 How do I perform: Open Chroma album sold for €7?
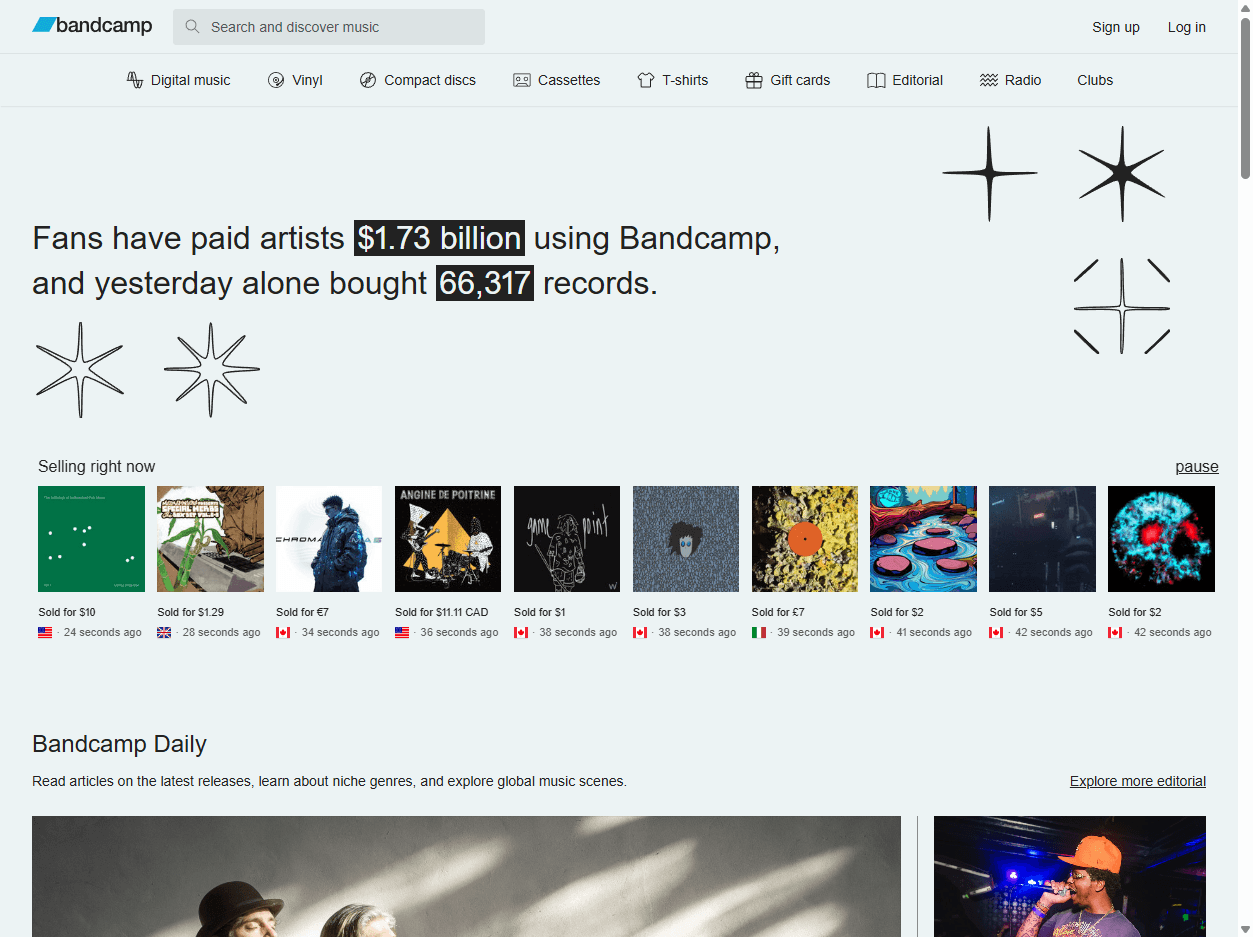tap(329, 539)
